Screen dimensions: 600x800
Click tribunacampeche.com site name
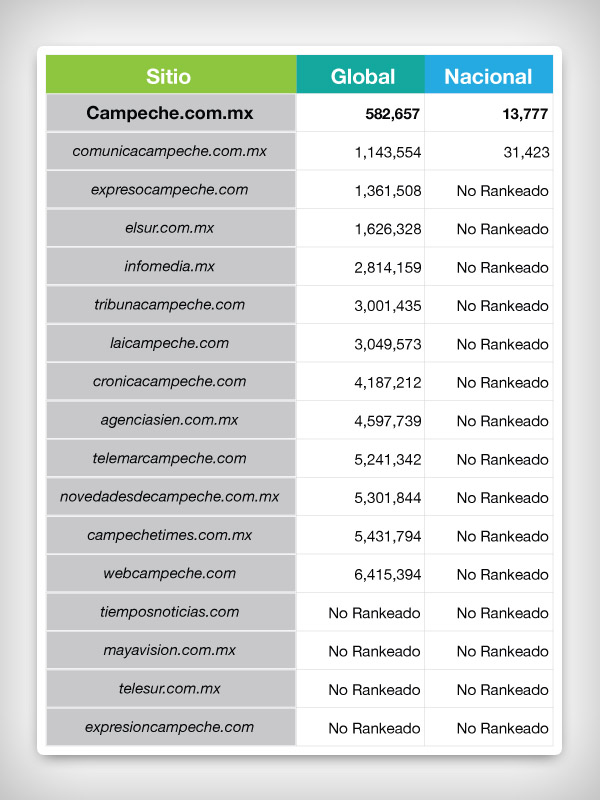pyautogui.click(x=169, y=305)
